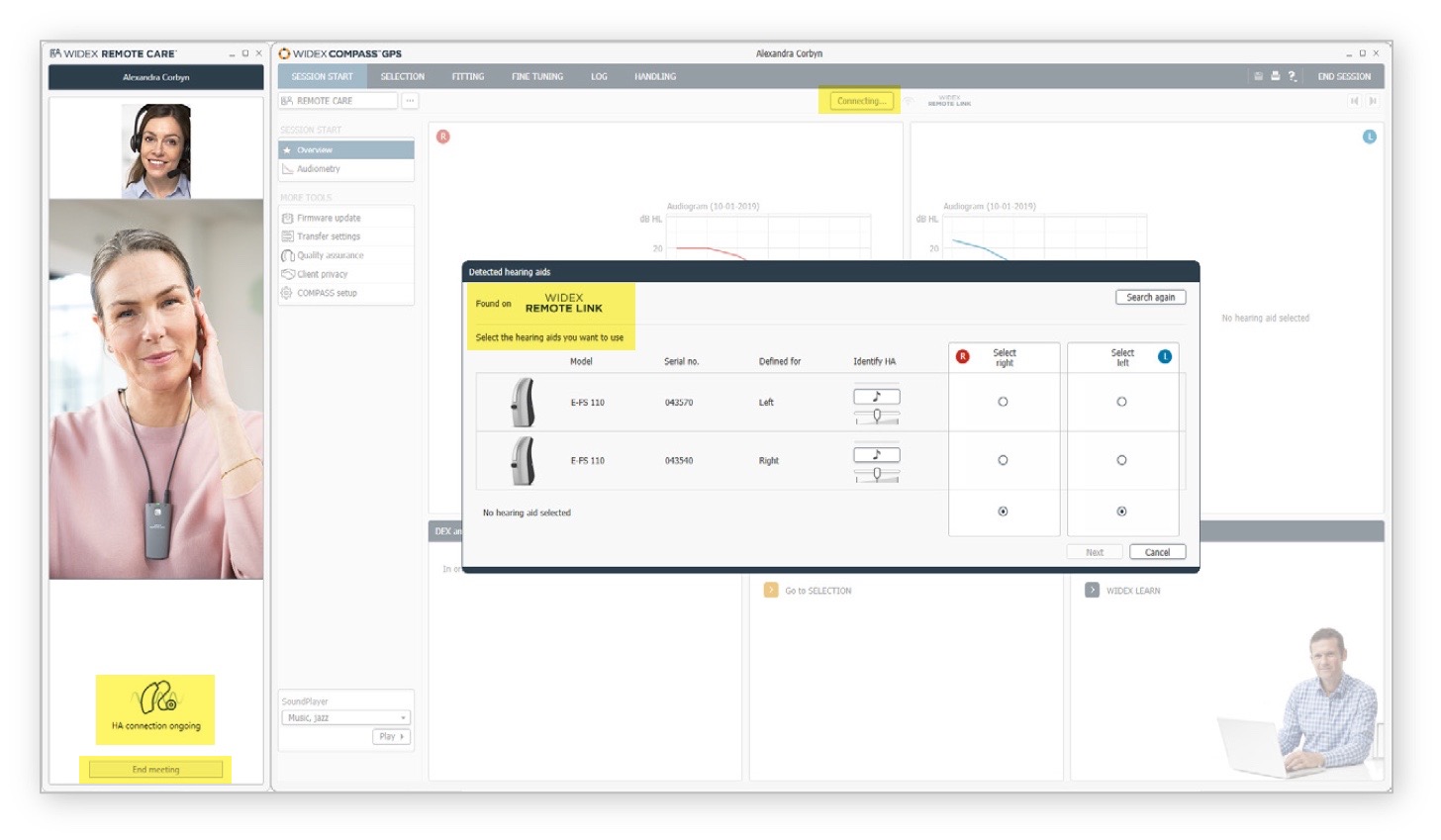The height and width of the screenshot is (840, 1441).
Task: Click the REMOTE CARE field
Action: [338, 101]
